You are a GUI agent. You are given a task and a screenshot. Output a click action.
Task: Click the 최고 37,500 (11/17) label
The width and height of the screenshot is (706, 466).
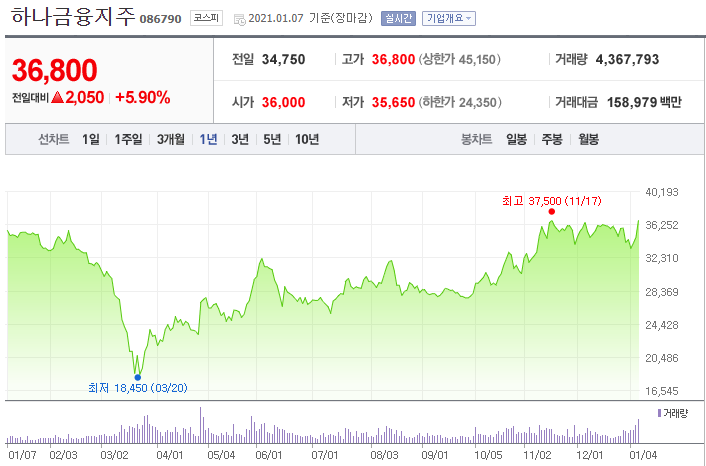552,201
